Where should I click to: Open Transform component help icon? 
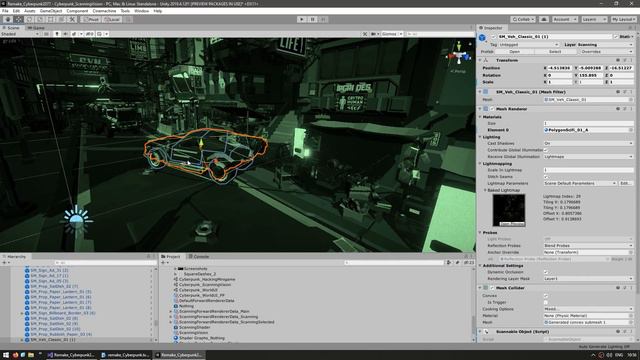pos(618,60)
